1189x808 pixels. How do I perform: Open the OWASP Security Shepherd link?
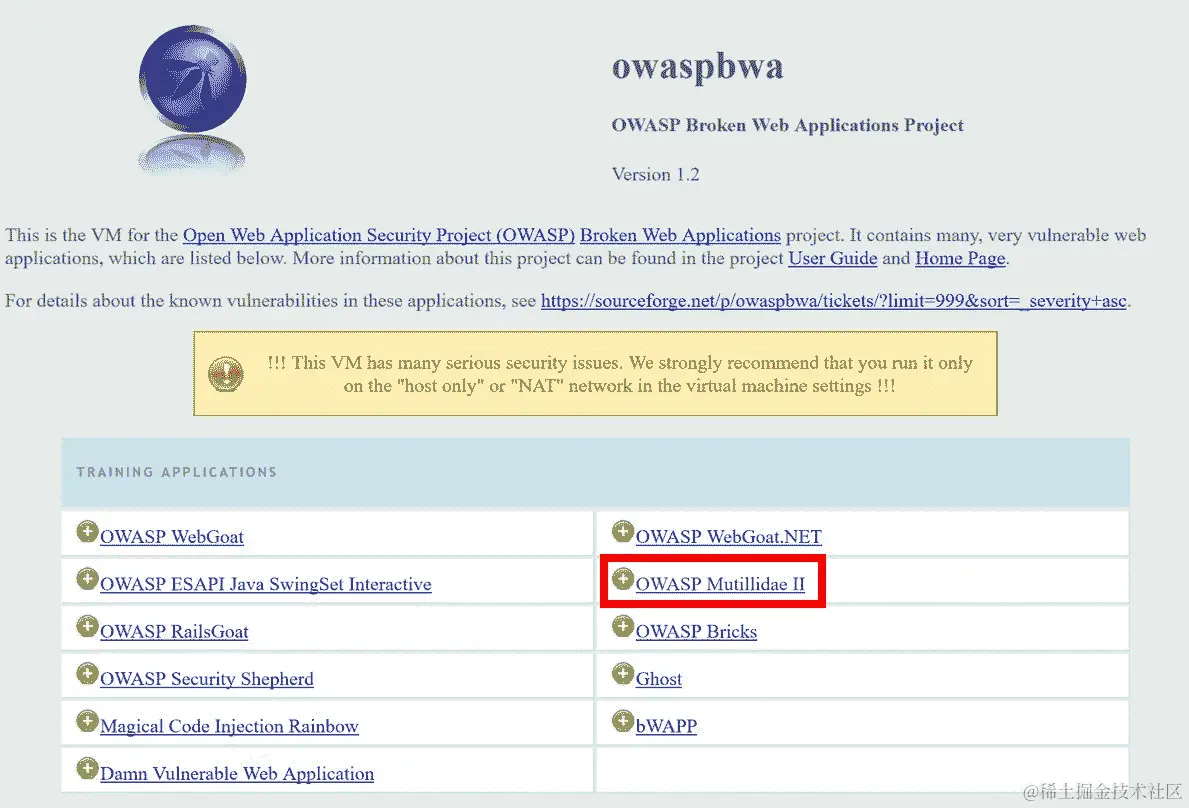[x=207, y=679]
